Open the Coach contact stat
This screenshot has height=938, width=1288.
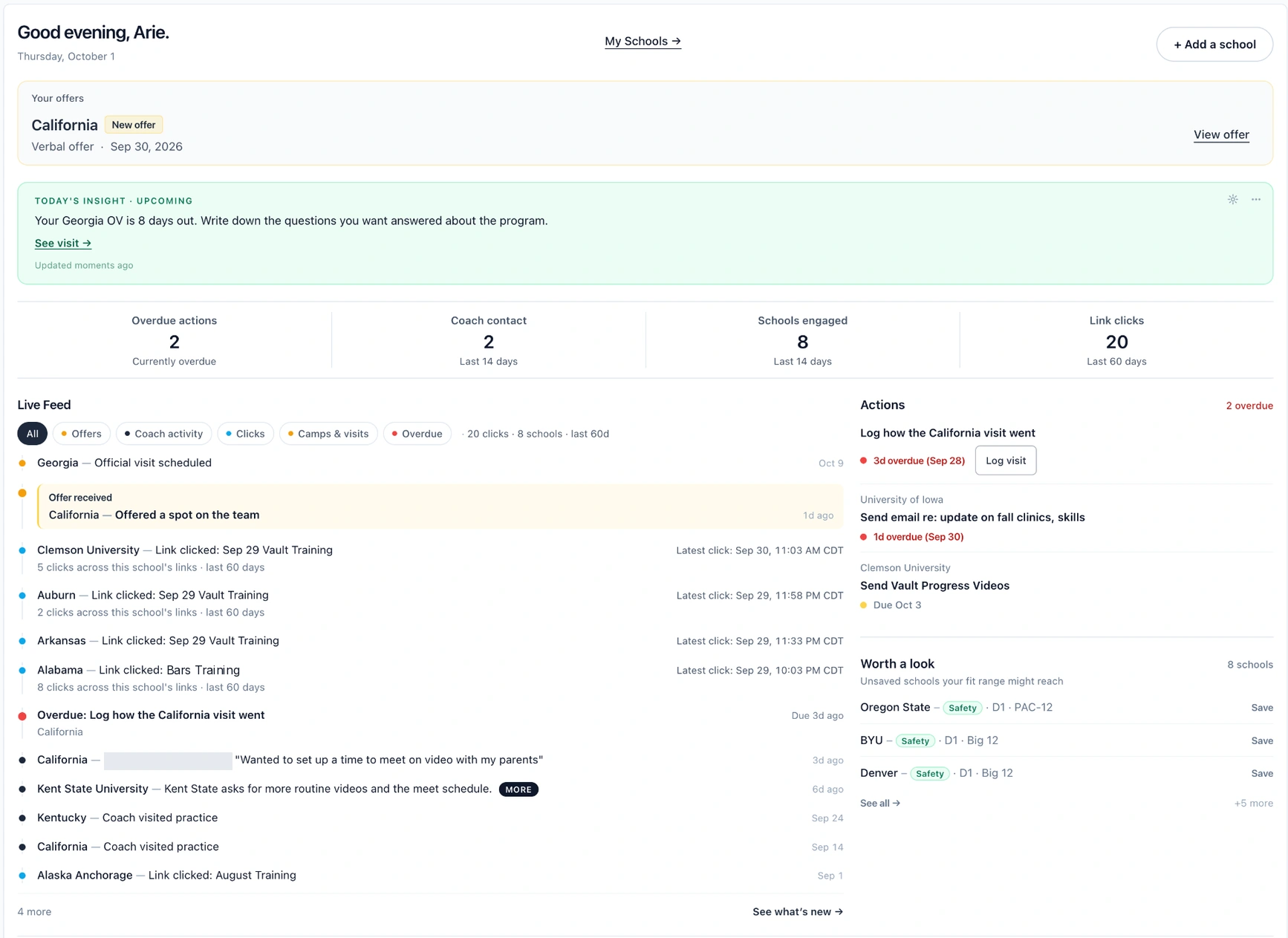pos(488,341)
